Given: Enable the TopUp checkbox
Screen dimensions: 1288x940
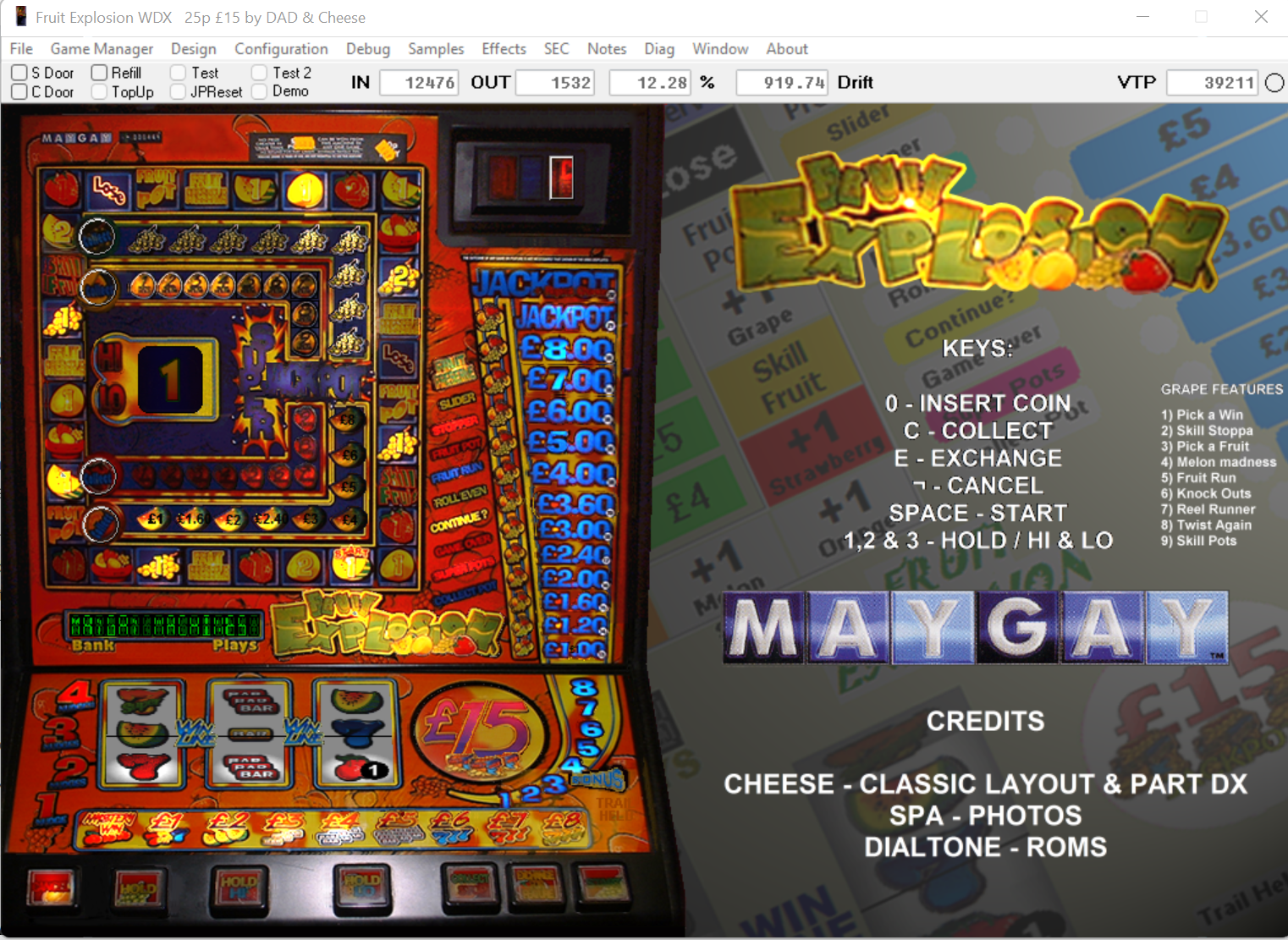Looking at the screenshot, I should [99, 91].
